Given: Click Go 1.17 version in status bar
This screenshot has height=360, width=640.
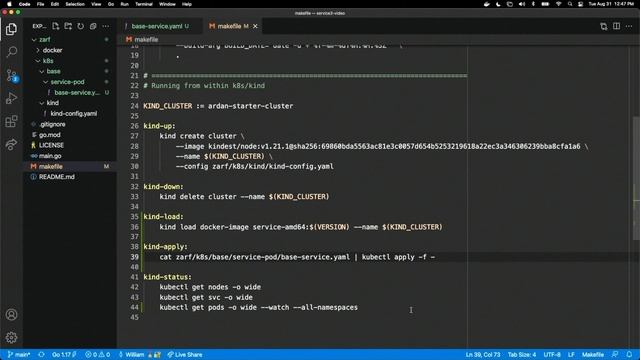Looking at the screenshot, I should click(x=64, y=355).
